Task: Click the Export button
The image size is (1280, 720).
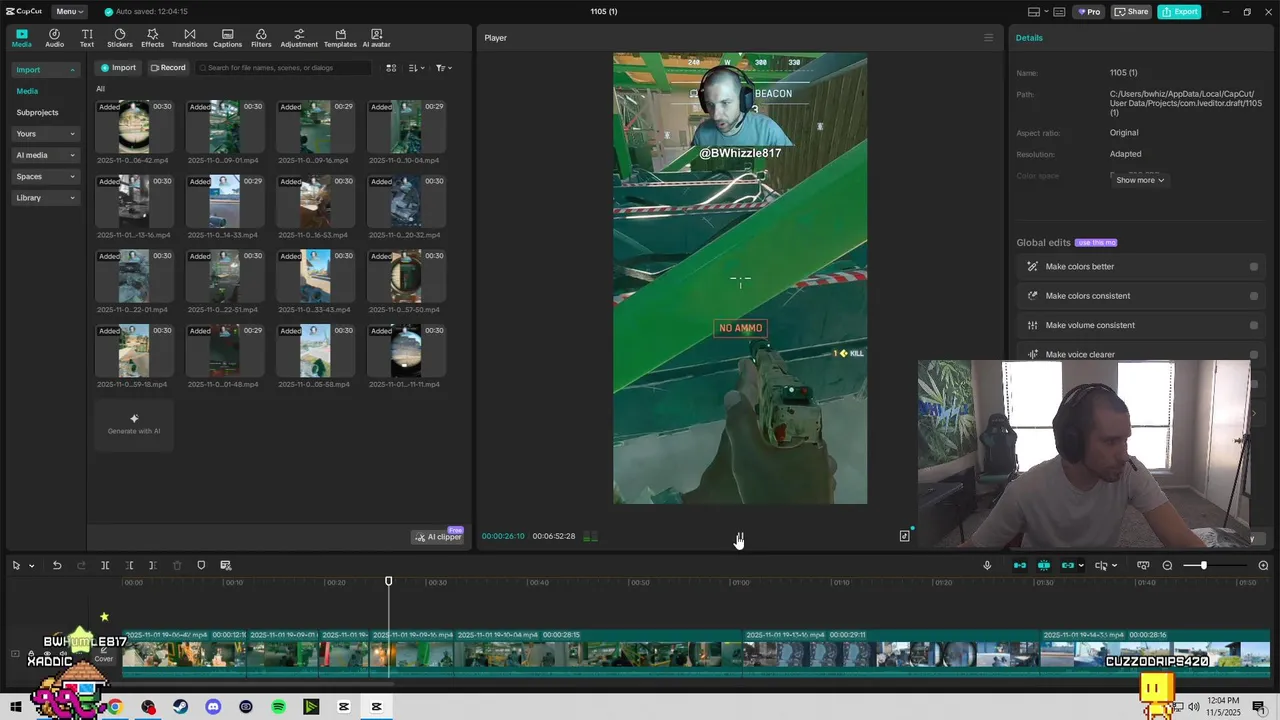Action: point(1179,12)
